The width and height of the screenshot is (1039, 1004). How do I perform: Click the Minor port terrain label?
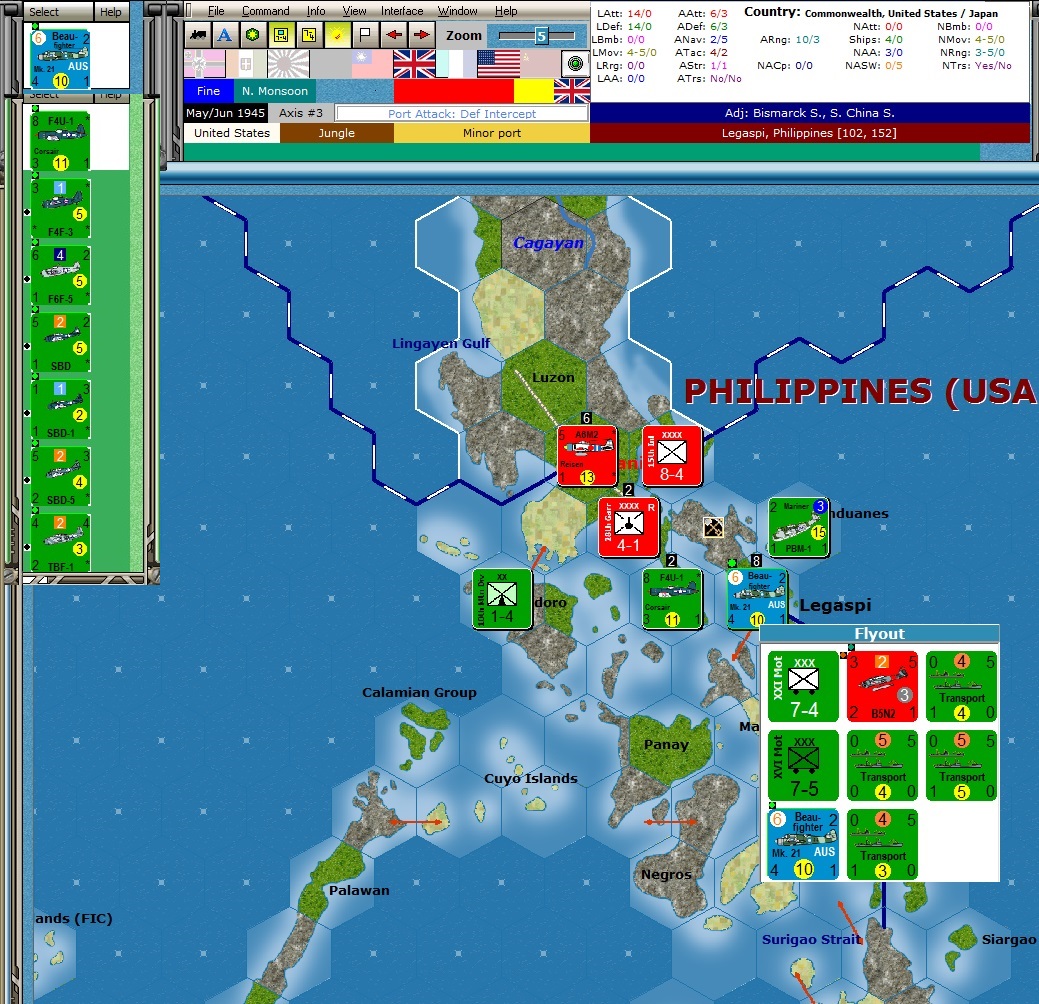click(x=492, y=133)
